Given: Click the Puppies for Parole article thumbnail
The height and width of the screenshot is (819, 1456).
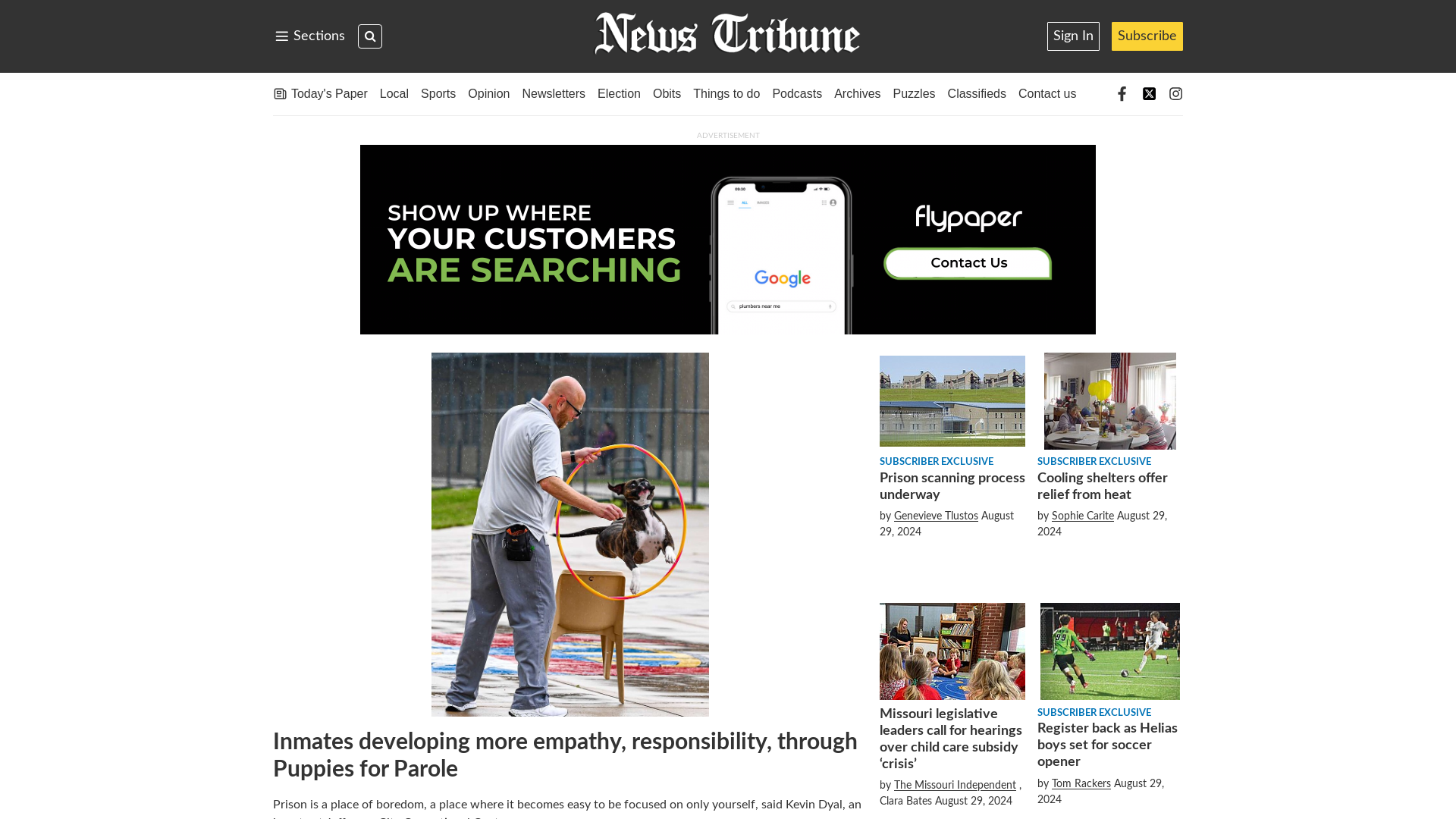Looking at the screenshot, I should click(570, 534).
